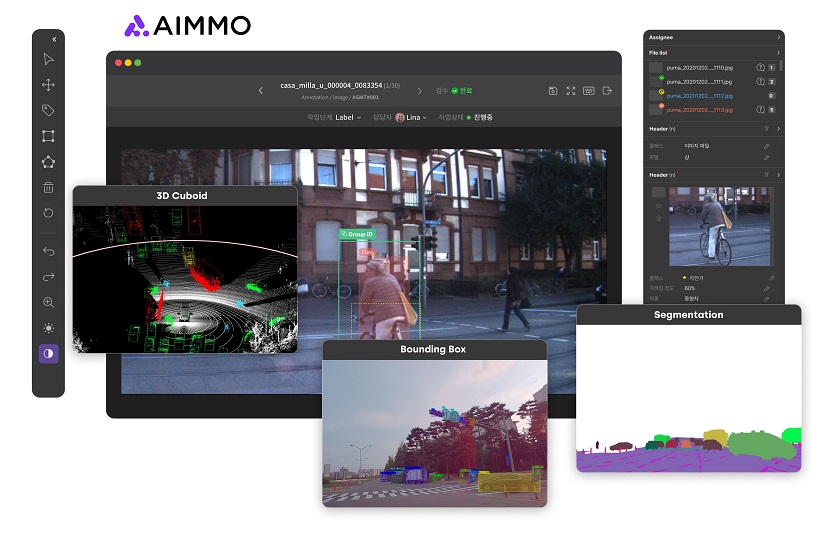The height and width of the screenshot is (534, 835).
Task: Click filter icon in first Header section
Action: (x=767, y=129)
